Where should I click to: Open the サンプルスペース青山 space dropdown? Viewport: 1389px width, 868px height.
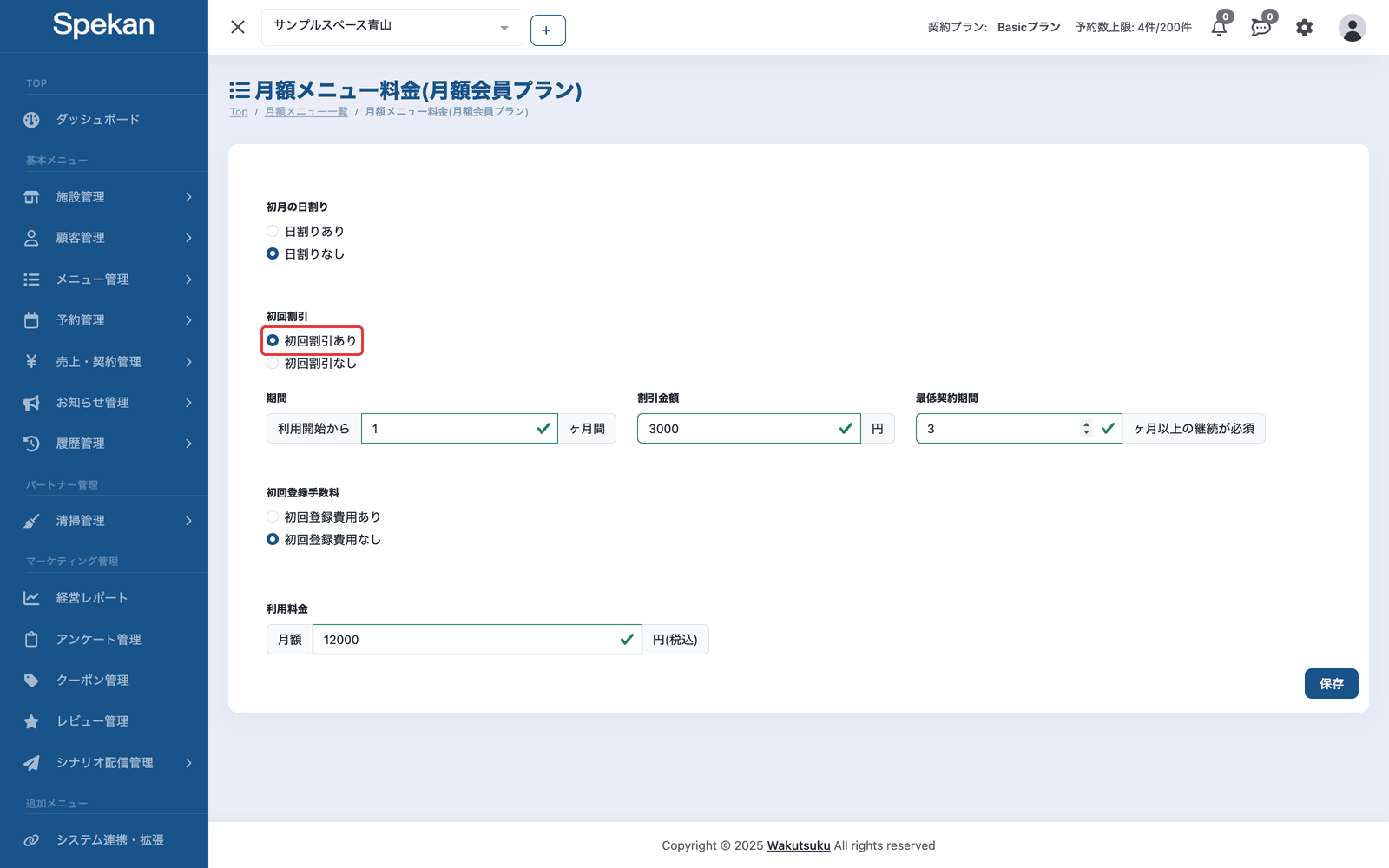tap(392, 27)
